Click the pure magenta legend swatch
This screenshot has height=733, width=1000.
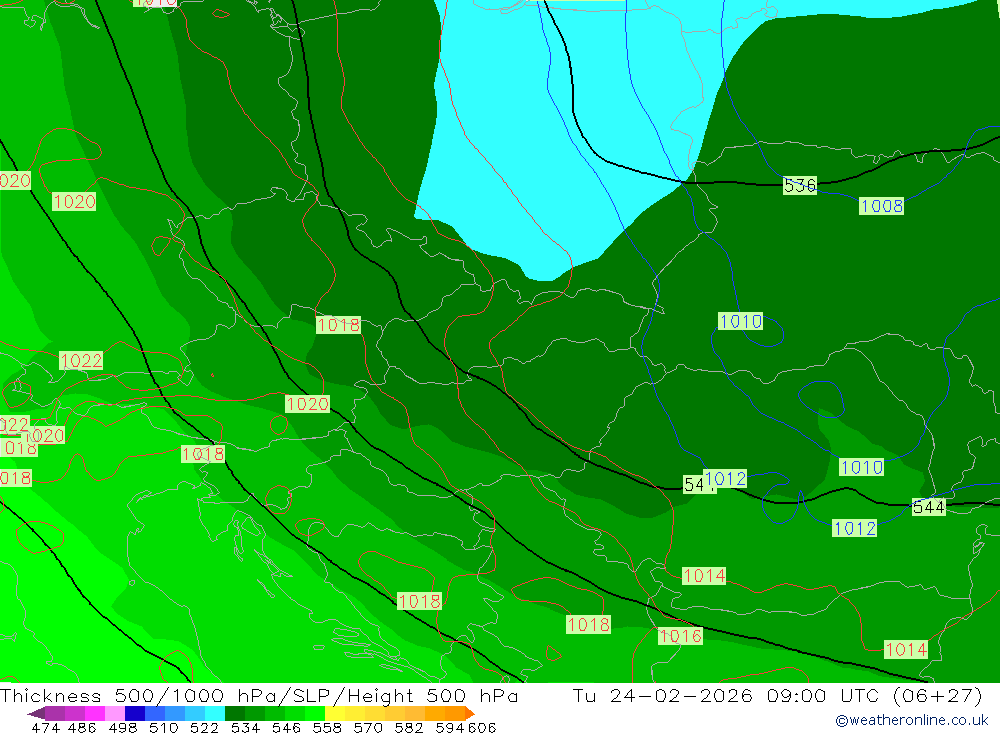(x=95, y=713)
